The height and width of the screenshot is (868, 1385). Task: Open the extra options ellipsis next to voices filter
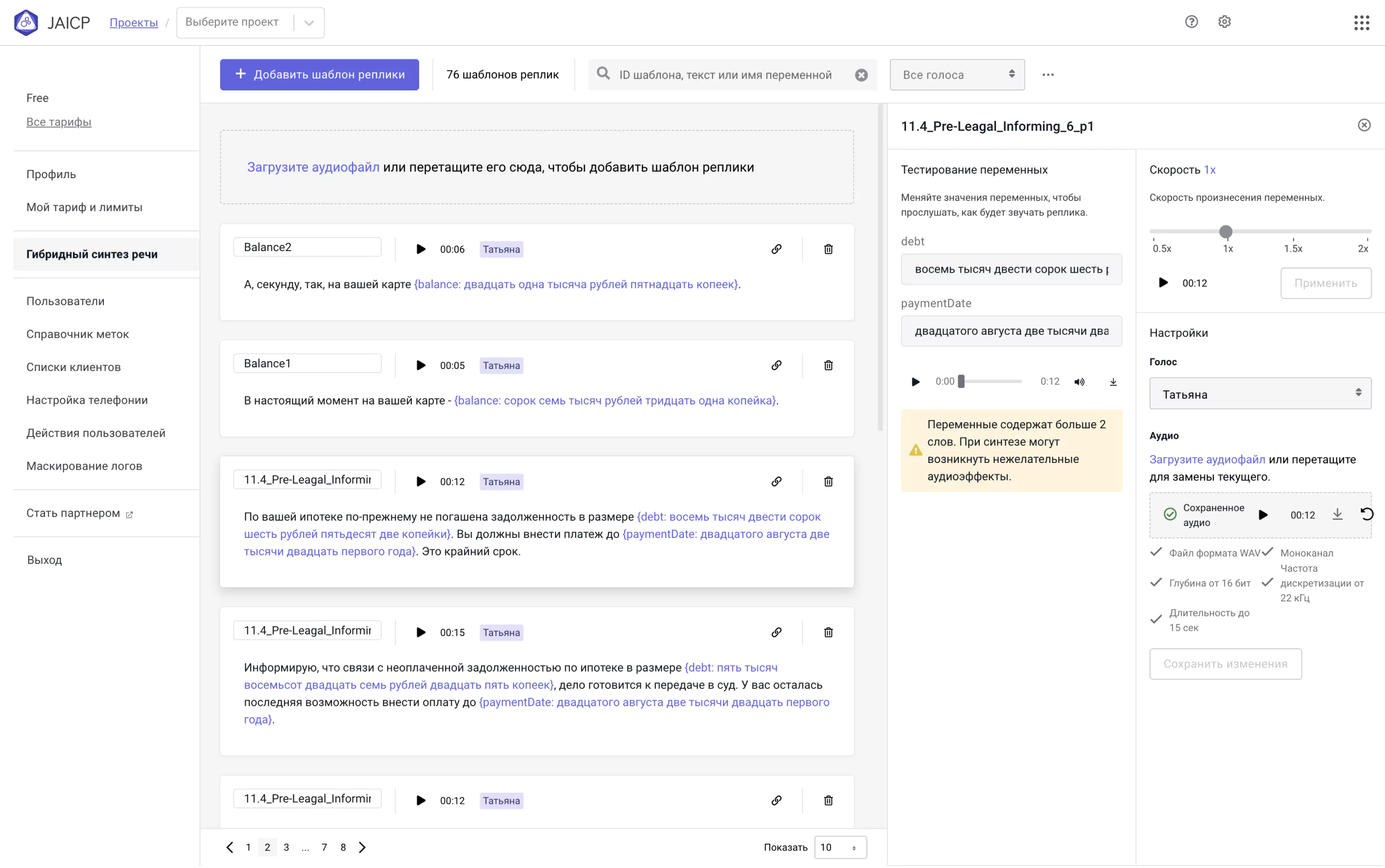[1048, 74]
